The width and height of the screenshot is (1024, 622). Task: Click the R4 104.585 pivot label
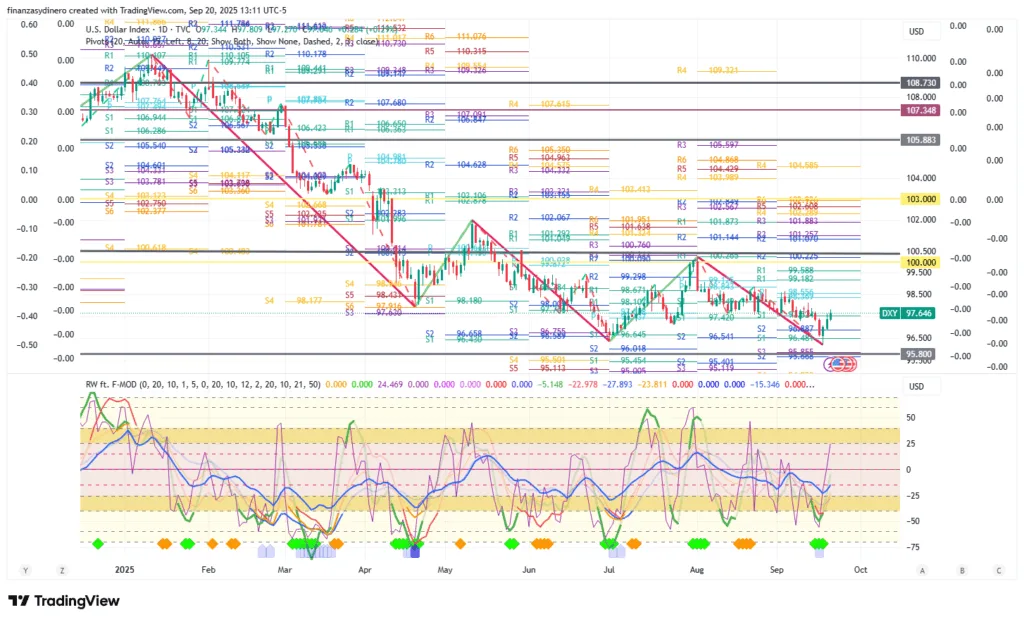tap(788, 165)
